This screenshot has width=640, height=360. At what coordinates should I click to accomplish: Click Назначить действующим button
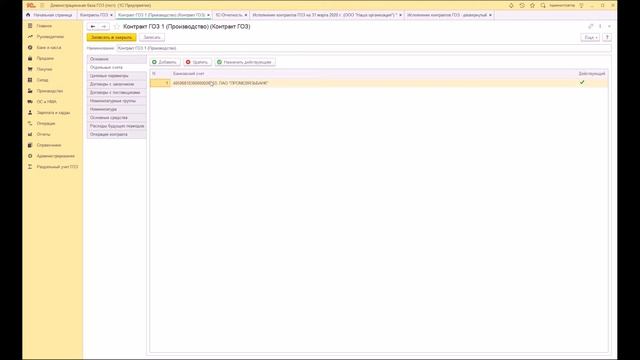[245, 62]
